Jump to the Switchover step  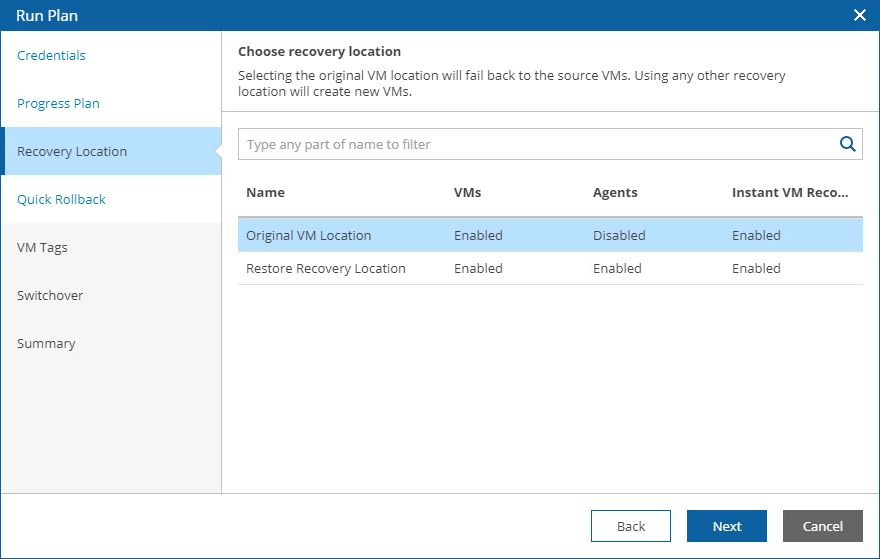tap(50, 296)
